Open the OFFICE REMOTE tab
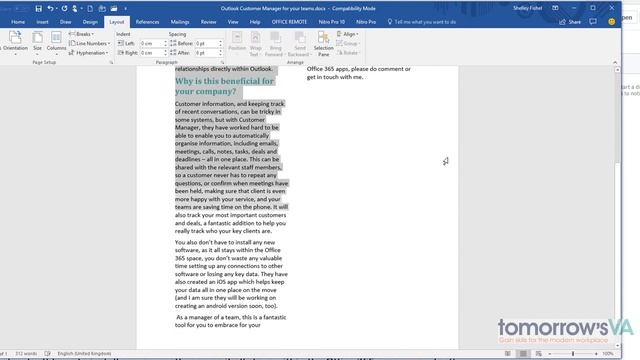The image size is (640, 360). point(289,22)
